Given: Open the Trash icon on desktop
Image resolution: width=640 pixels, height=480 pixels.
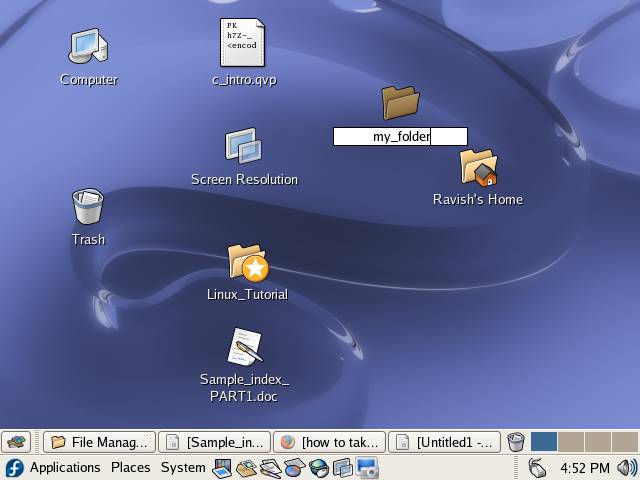Looking at the screenshot, I should point(88,207).
